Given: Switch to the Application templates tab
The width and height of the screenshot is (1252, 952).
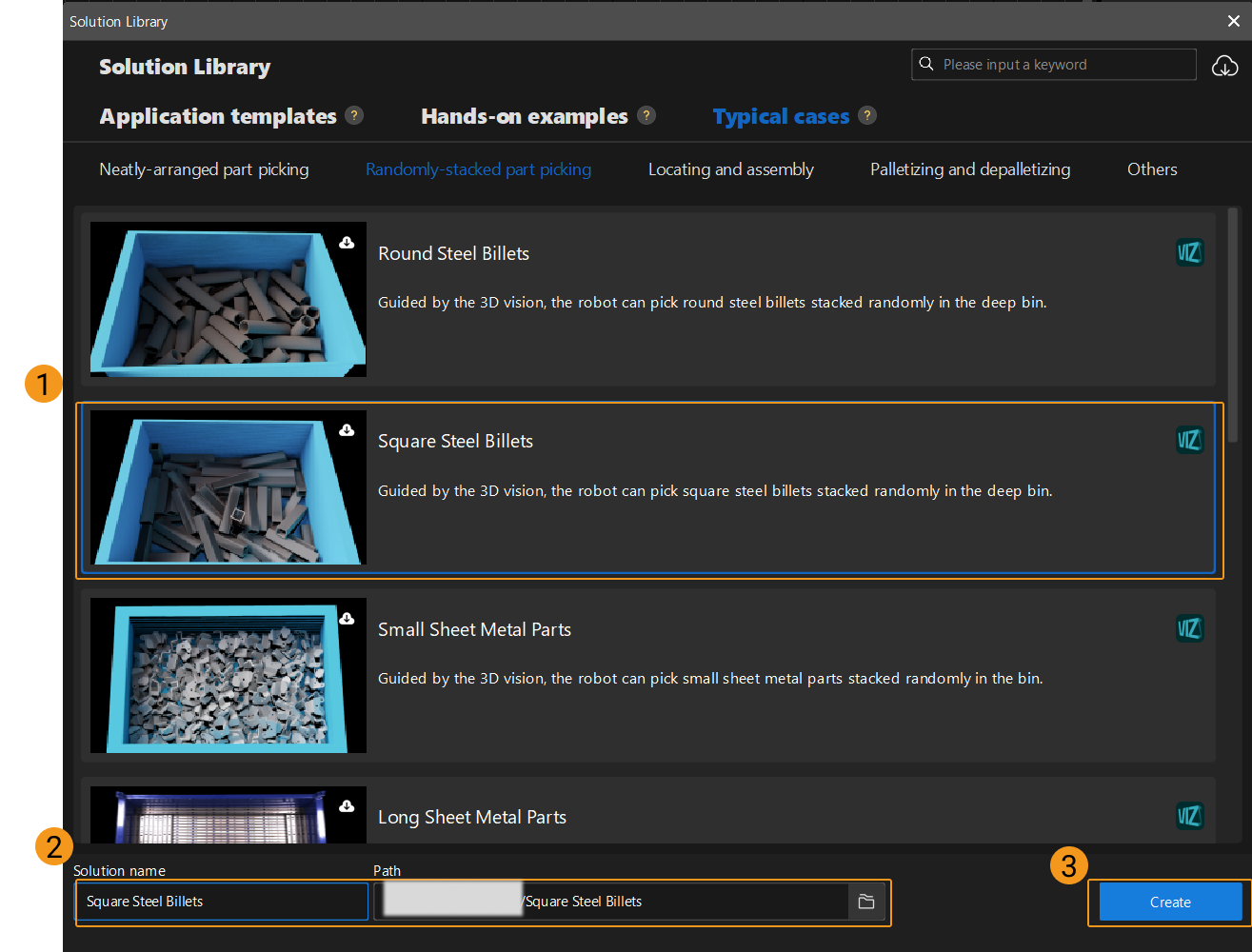Looking at the screenshot, I should click(217, 115).
